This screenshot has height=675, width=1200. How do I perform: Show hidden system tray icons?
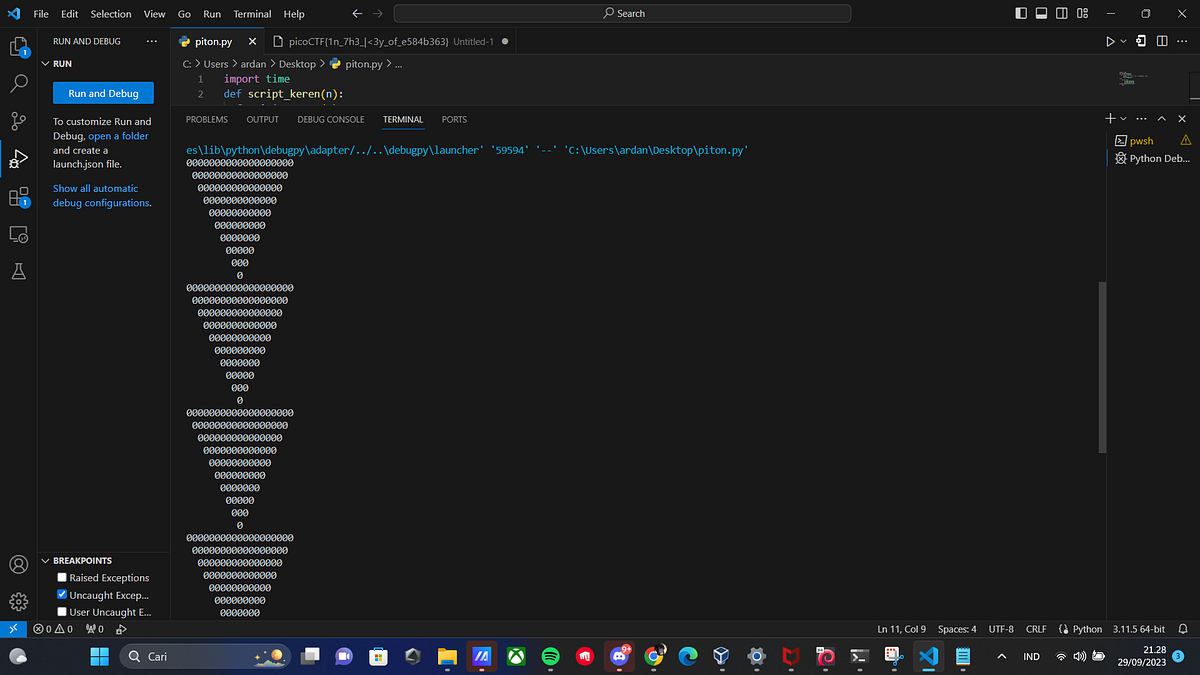tap(1001, 657)
